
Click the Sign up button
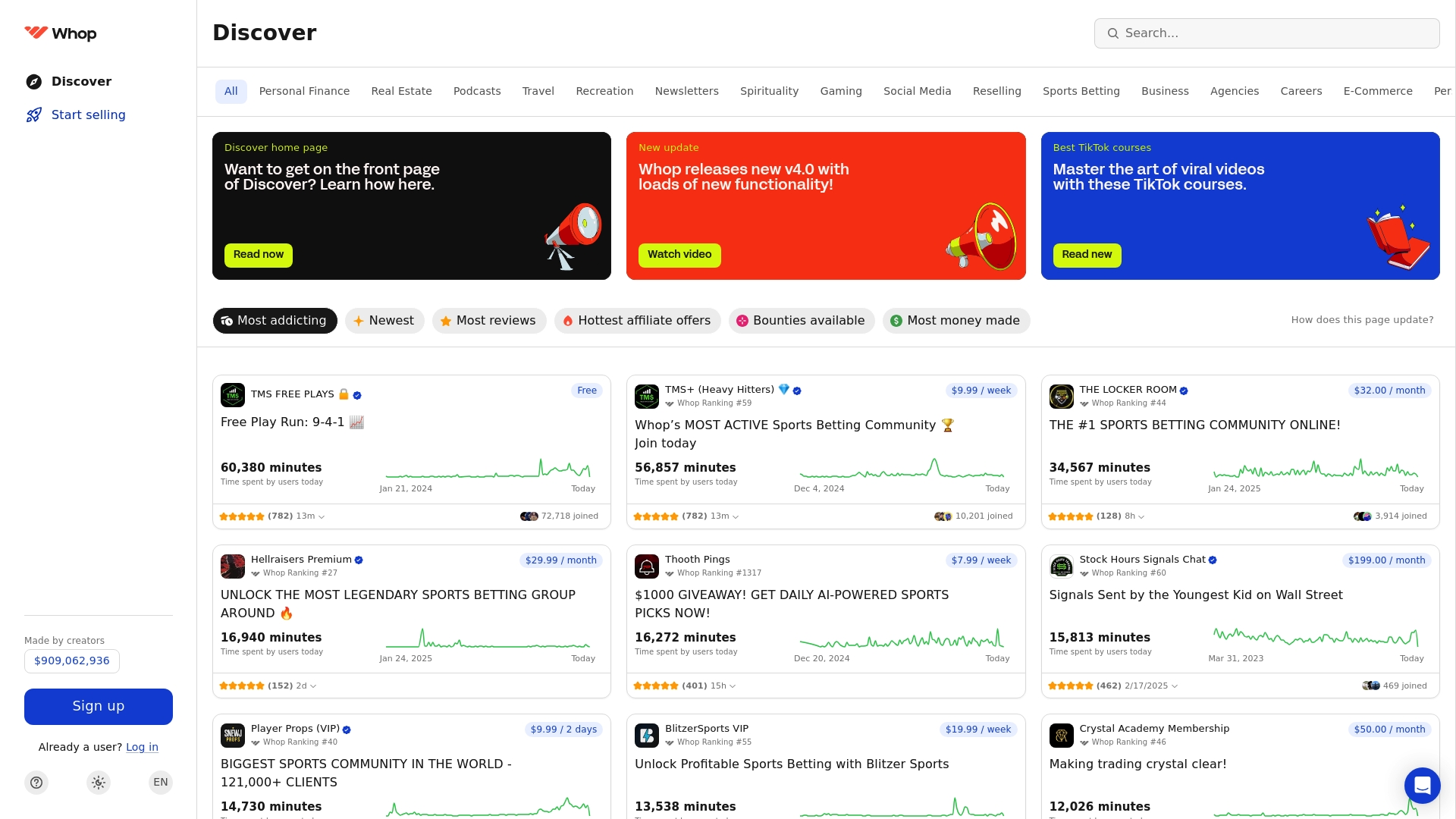[98, 706]
